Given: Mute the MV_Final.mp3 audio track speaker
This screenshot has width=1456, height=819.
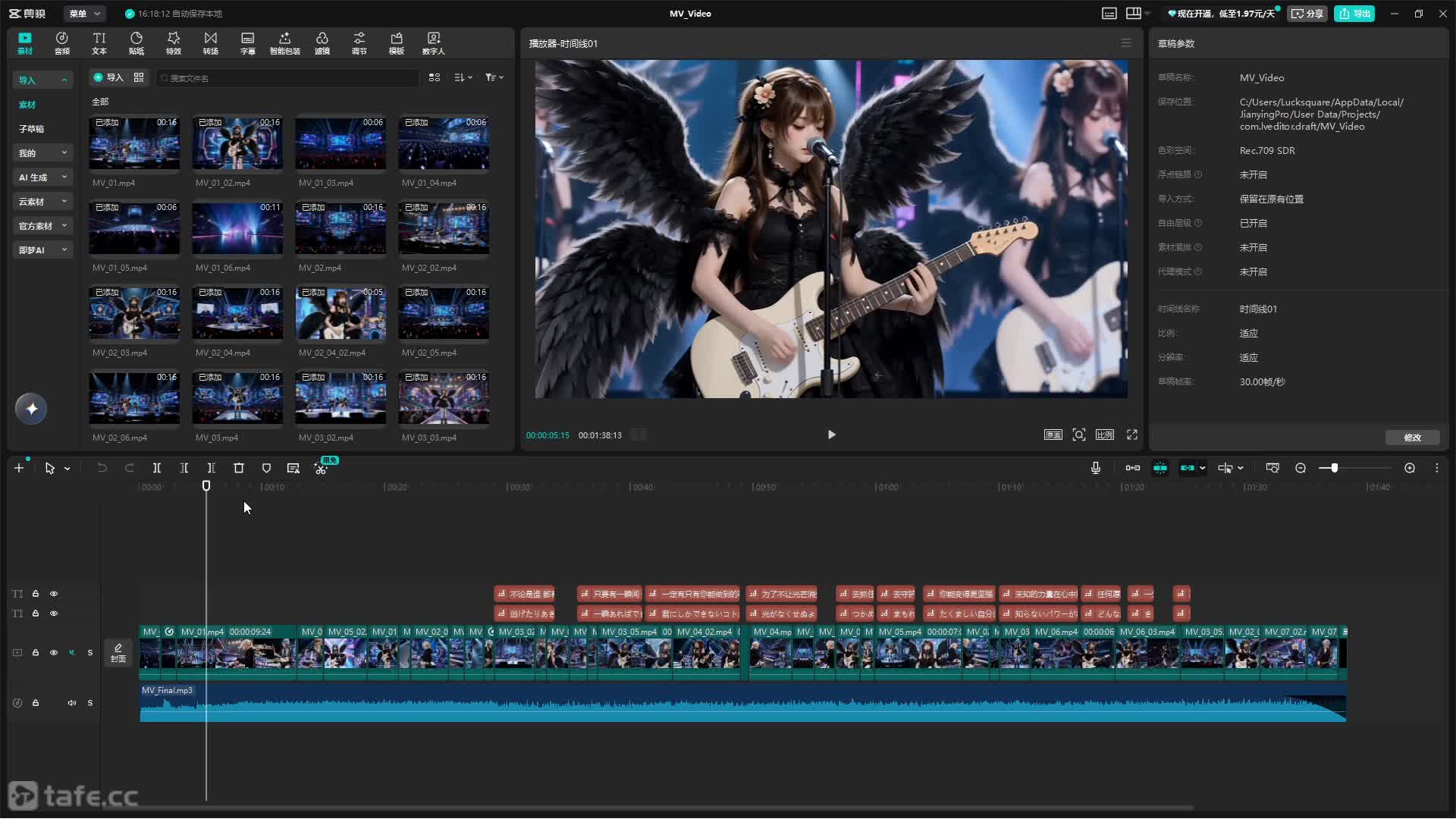Looking at the screenshot, I should pos(72,703).
